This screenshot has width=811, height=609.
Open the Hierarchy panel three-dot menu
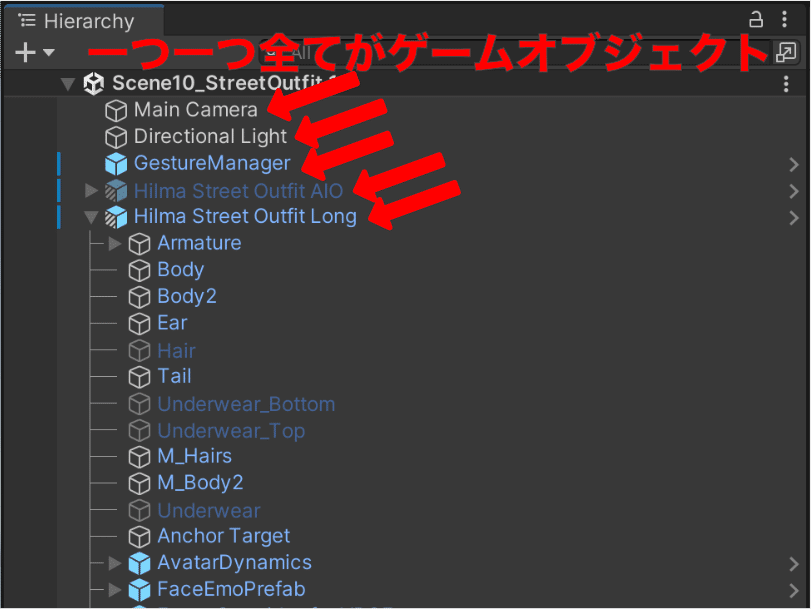(x=784, y=19)
